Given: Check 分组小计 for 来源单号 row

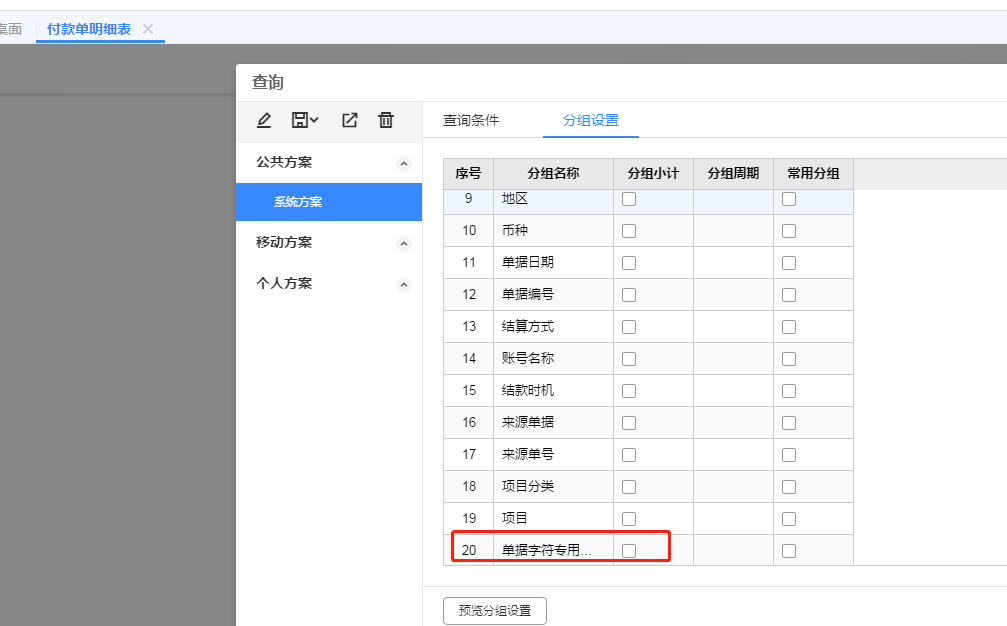Looking at the screenshot, I should [629, 455].
